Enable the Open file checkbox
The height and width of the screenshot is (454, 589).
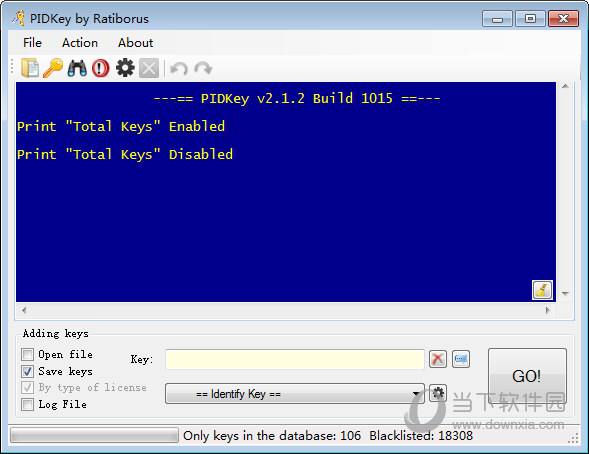point(27,354)
